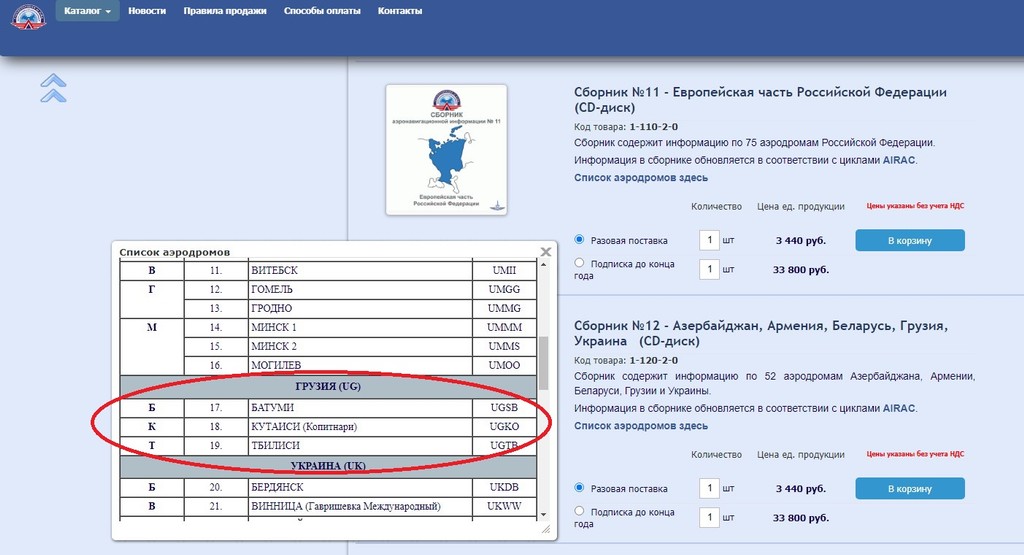Open Список аэродромов здесь link for Сборник №12
1024x555 pixels.
pos(641,426)
